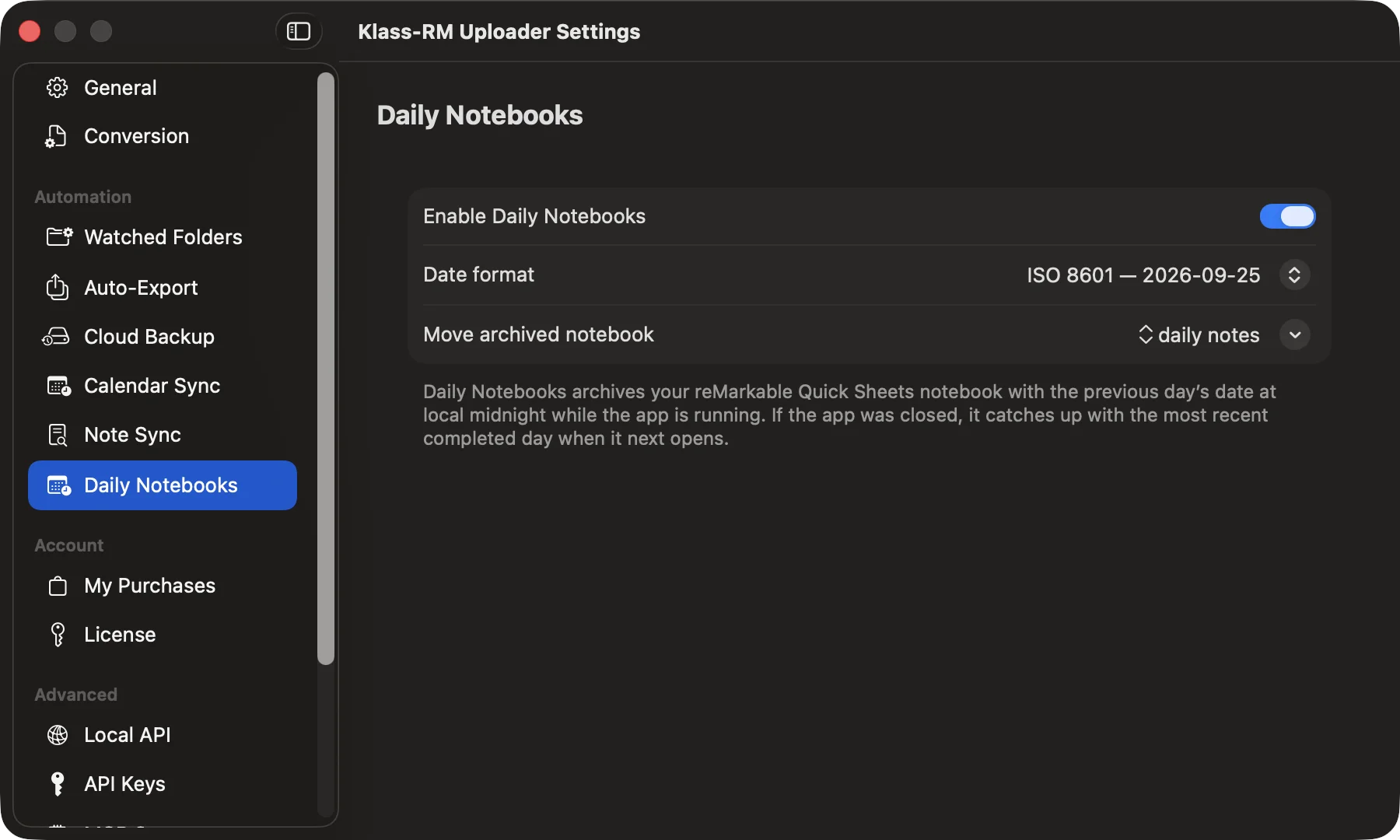The height and width of the screenshot is (840, 1400).
Task: Click the Note Sync document icon
Action: click(x=58, y=435)
